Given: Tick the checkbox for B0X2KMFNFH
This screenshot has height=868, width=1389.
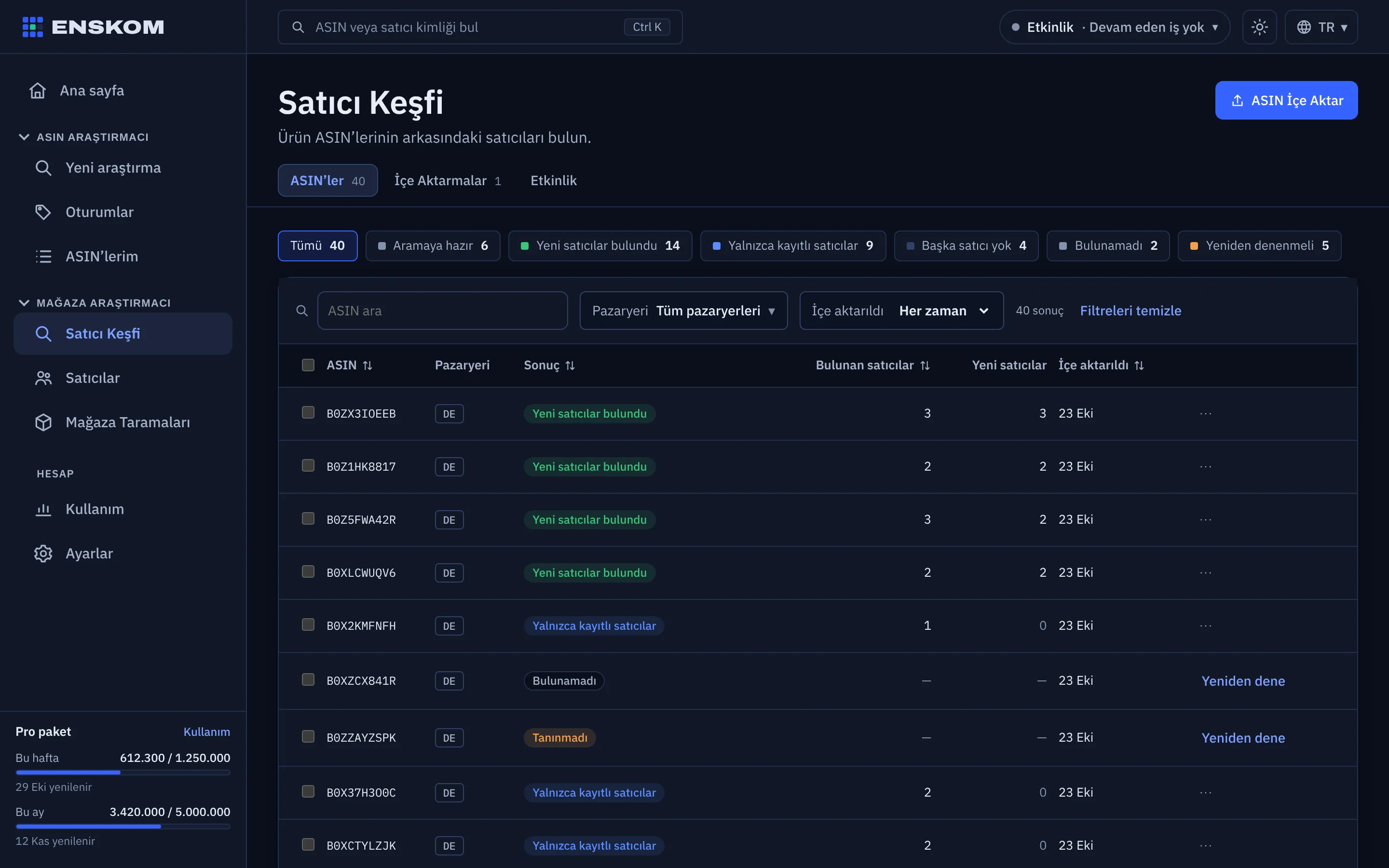Looking at the screenshot, I should 308,624.
